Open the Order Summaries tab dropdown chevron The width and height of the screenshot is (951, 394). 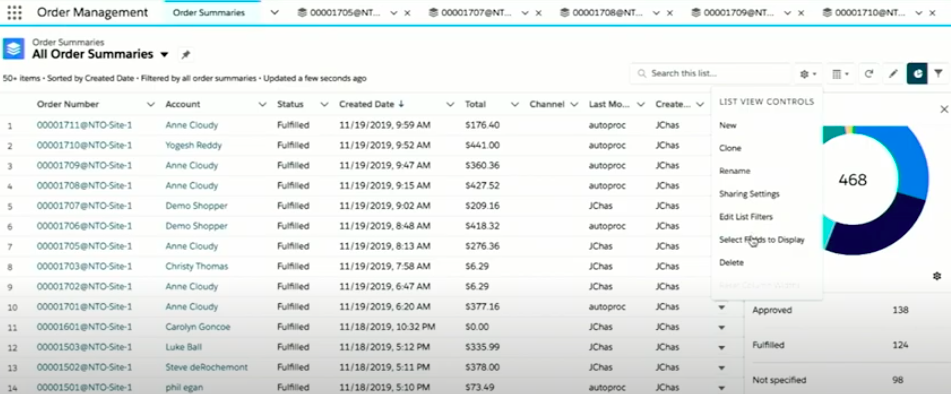click(274, 12)
